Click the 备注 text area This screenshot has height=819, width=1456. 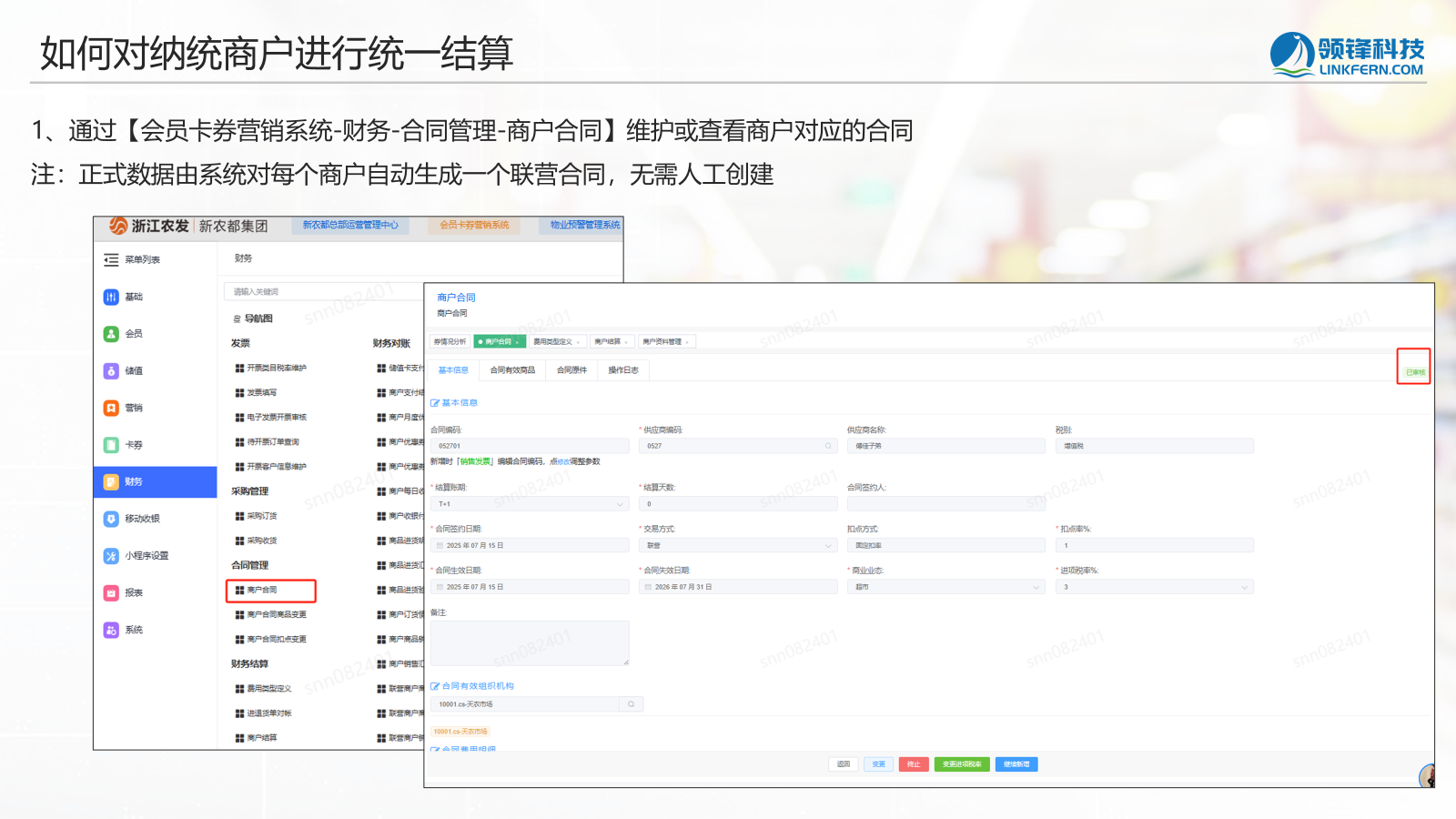(530, 643)
